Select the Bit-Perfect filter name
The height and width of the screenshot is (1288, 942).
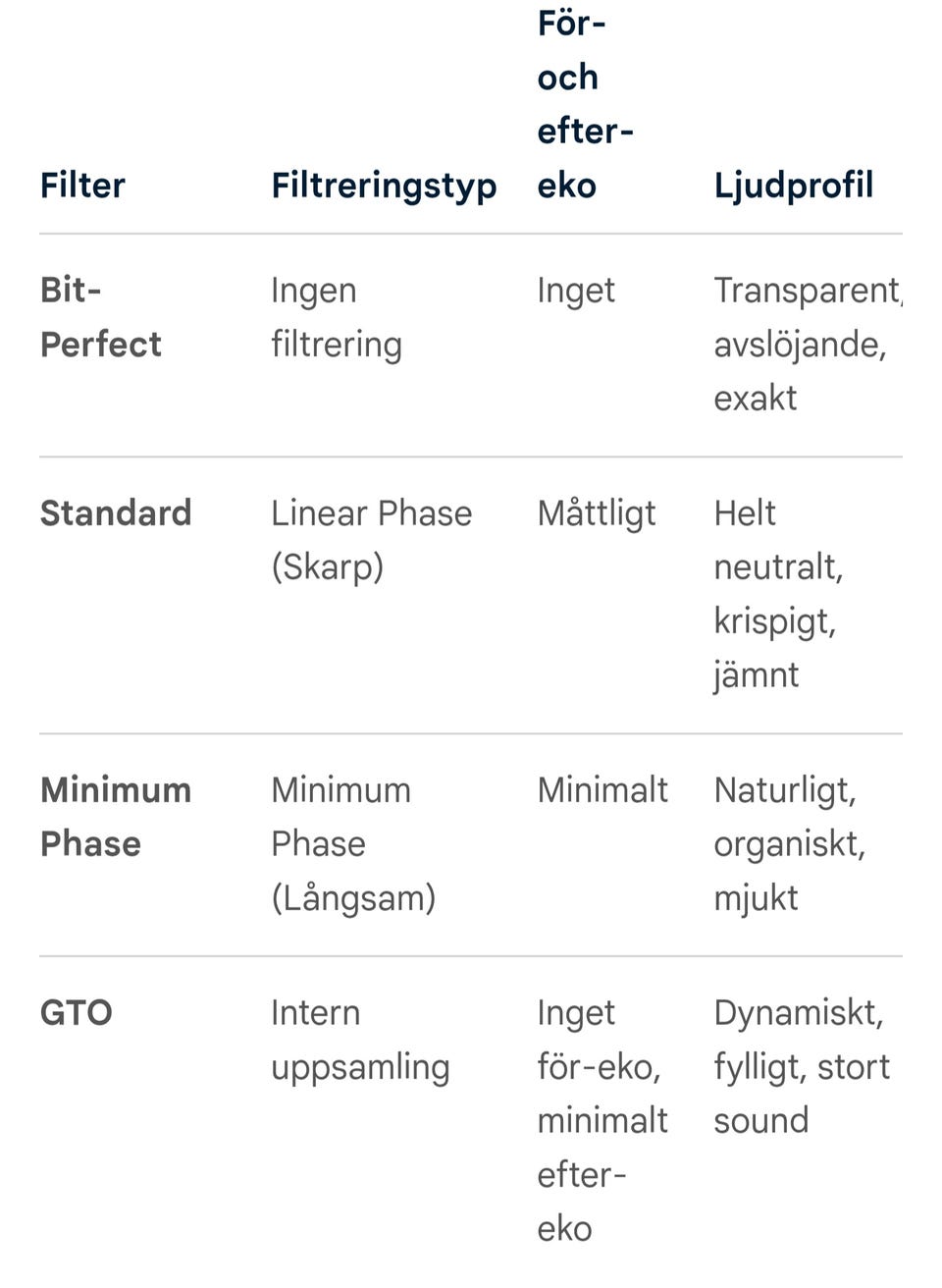100,317
